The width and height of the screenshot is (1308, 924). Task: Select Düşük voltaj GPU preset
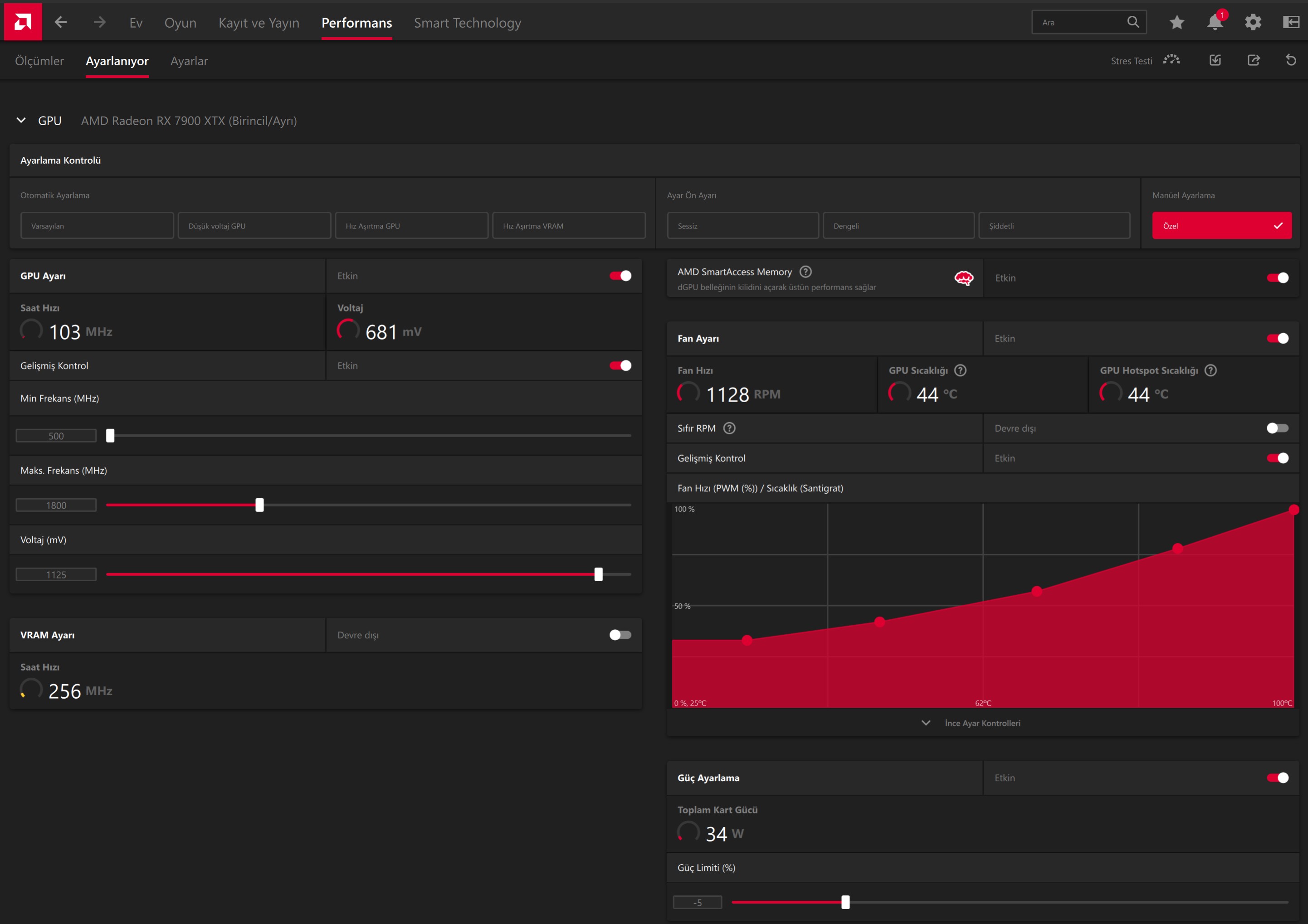pyautogui.click(x=254, y=226)
